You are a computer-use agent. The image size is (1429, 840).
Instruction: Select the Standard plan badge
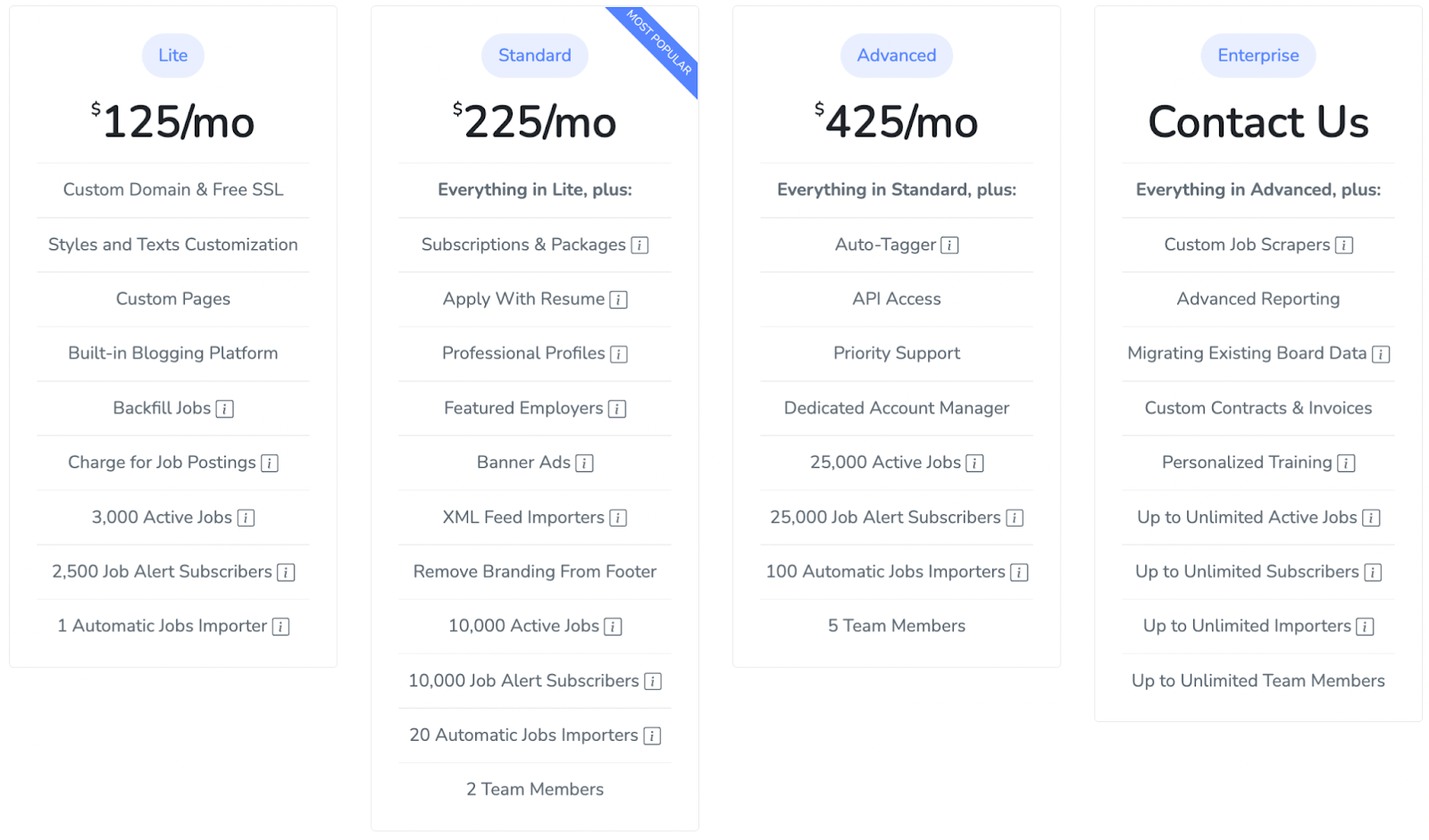pyautogui.click(x=535, y=55)
